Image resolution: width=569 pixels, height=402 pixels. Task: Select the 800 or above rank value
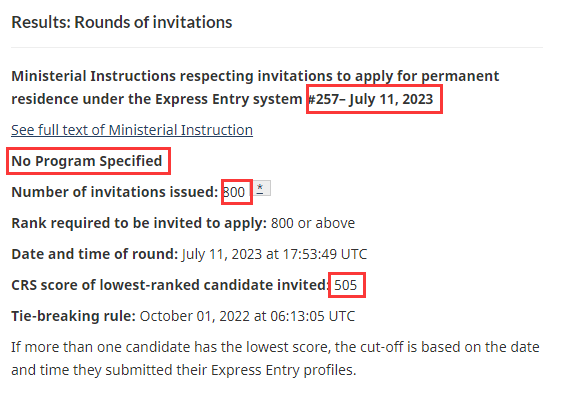pyautogui.click(x=313, y=223)
